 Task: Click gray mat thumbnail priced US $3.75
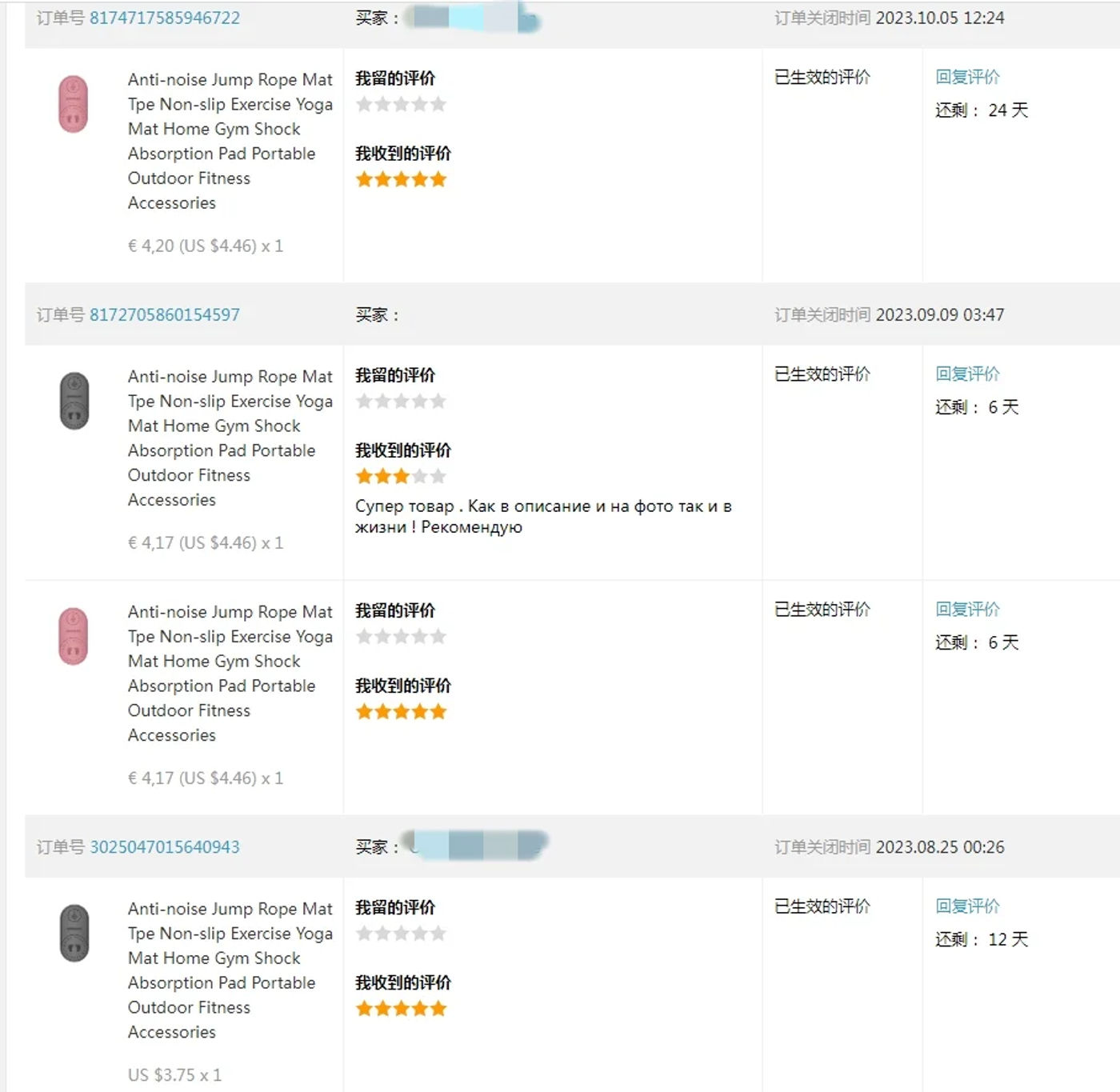74,933
